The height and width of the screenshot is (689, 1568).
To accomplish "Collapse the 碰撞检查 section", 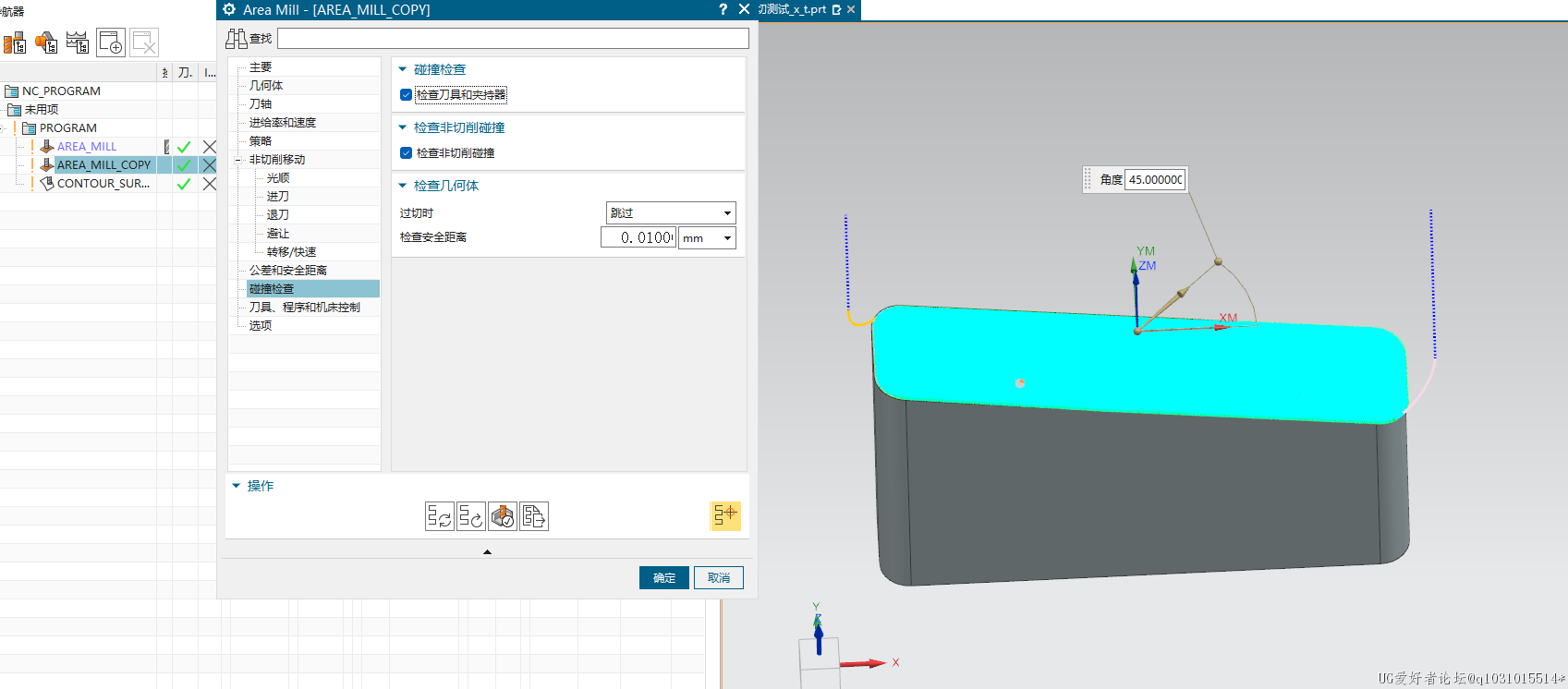I will click(x=403, y=69).
